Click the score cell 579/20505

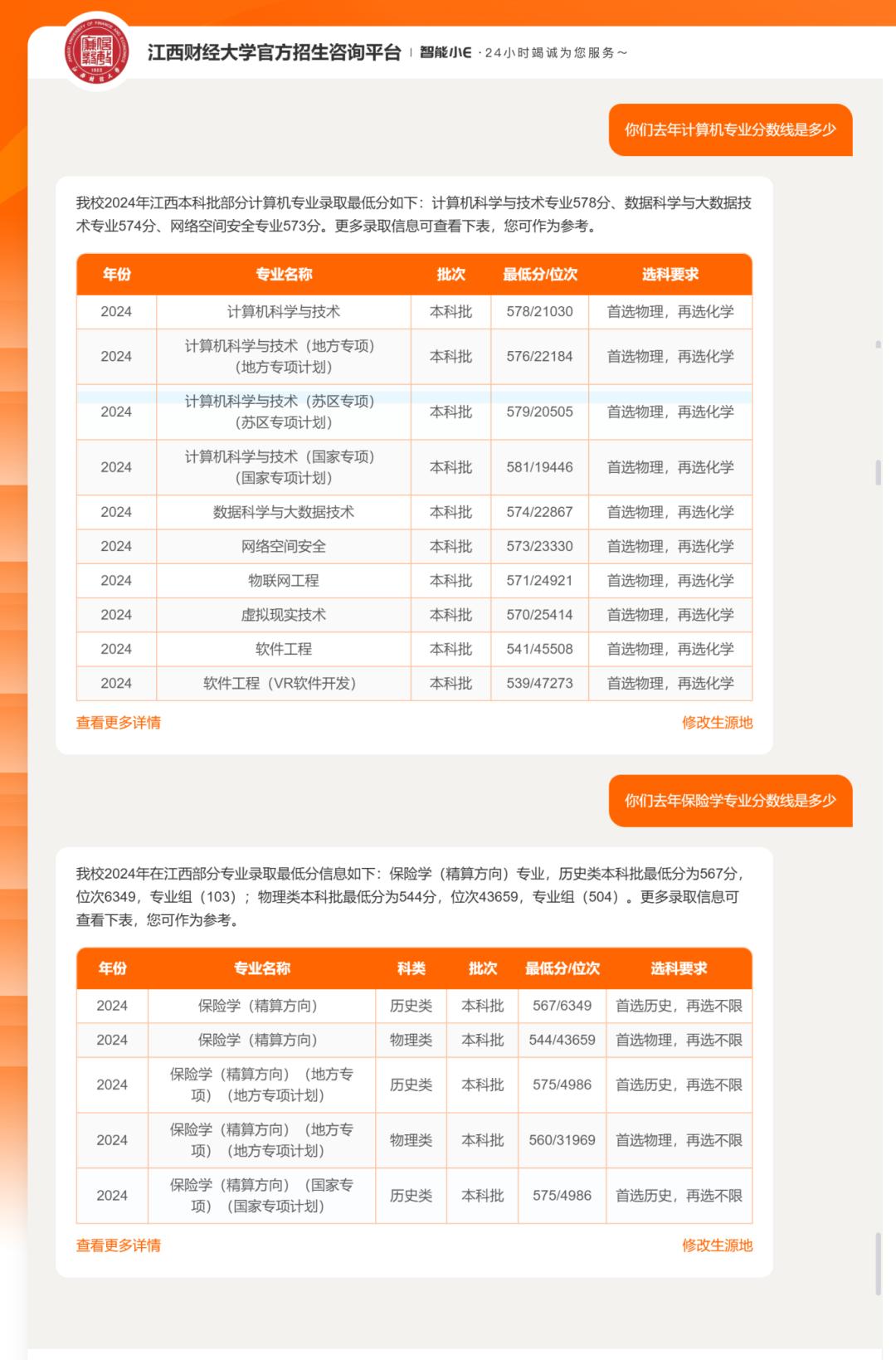click(x=540, y=412)
